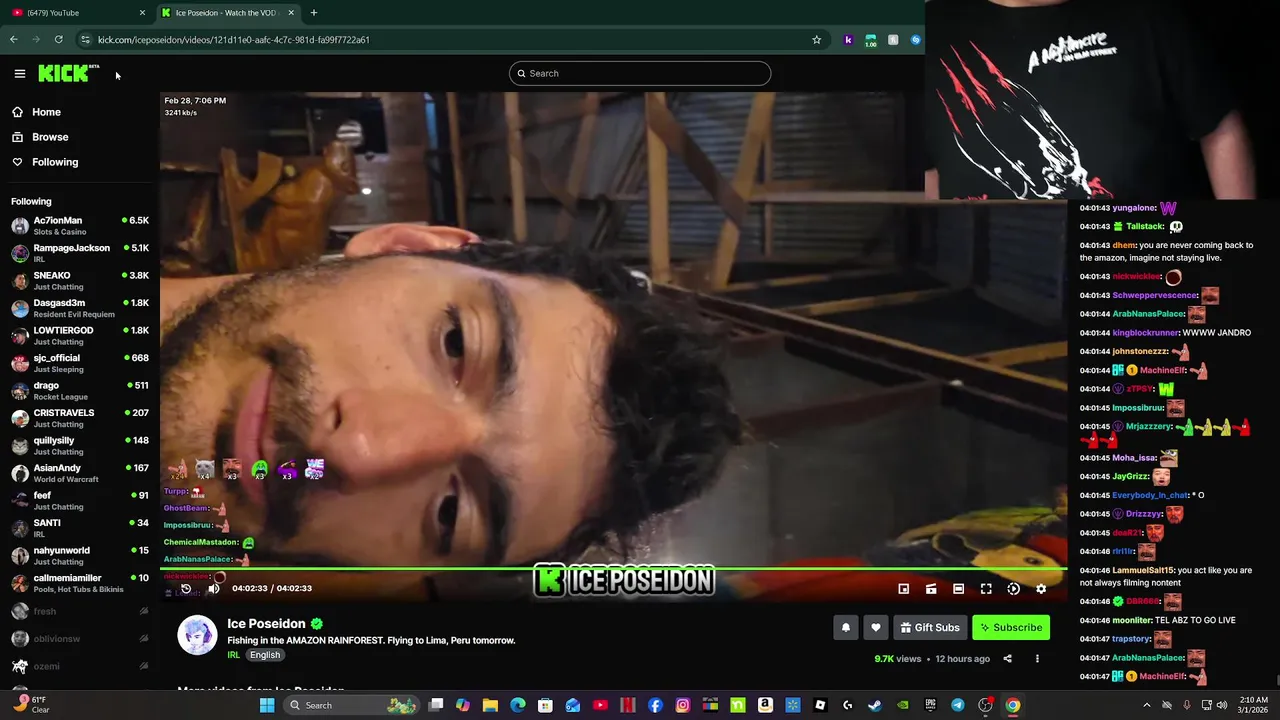The width and height of the screenshot is (1280, 720).
Task: Toggle picture-in-picture mini player
Action: tap(904, 589)
